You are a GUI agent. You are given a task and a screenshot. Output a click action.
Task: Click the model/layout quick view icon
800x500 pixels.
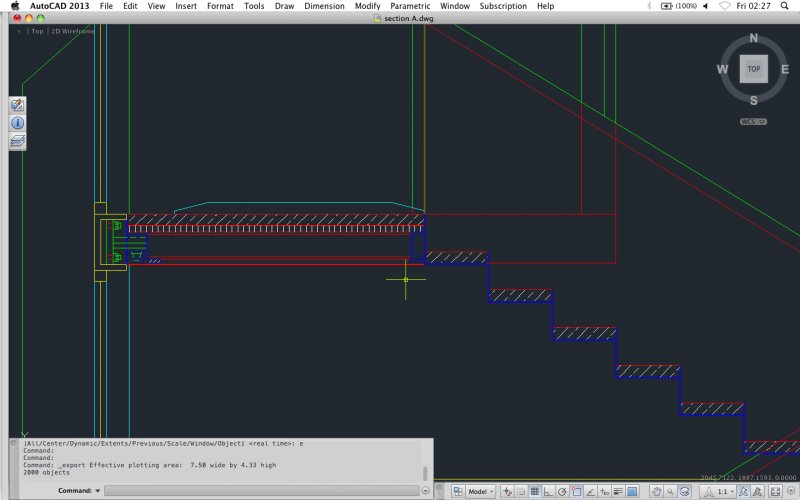point(457,491)
